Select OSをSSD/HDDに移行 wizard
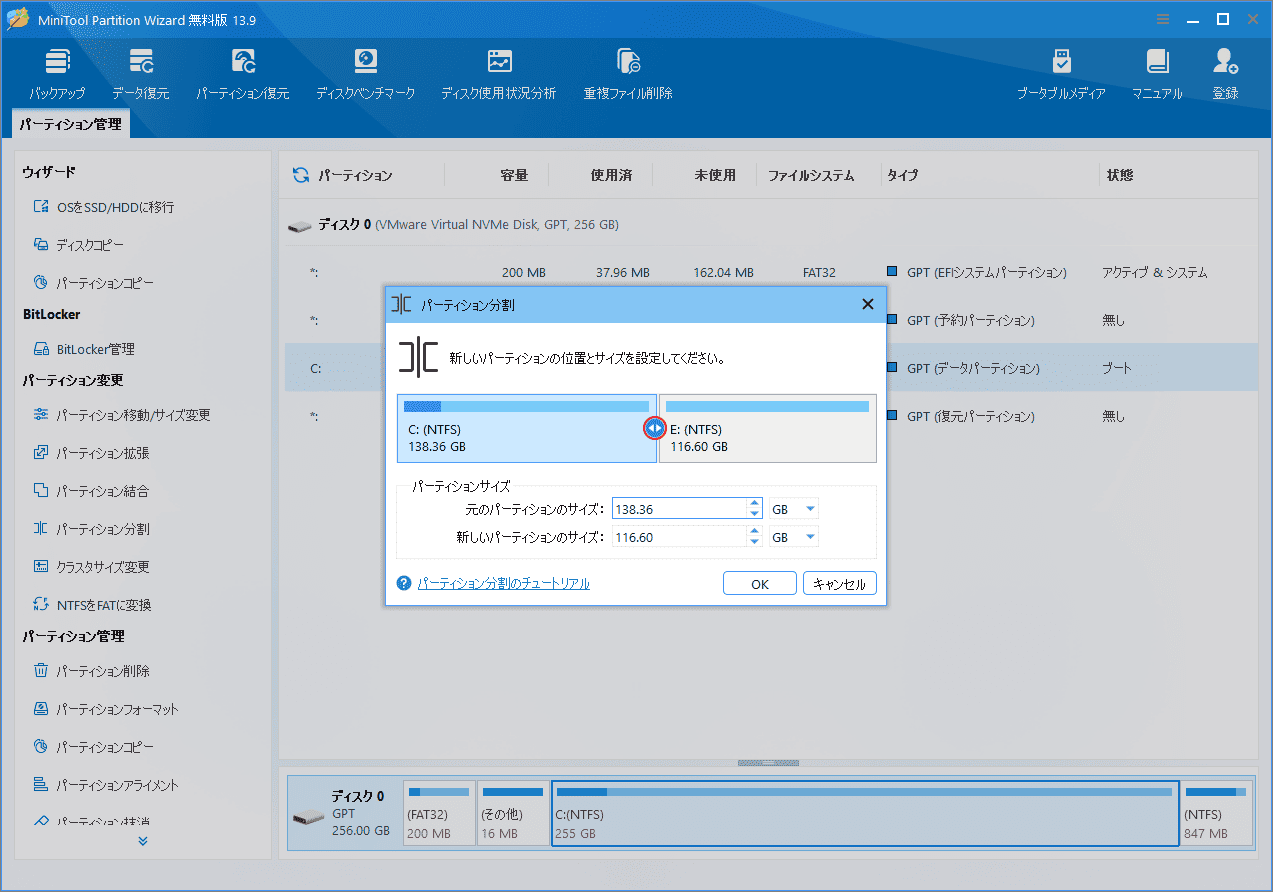The width and height of the screenshot is (1273, 892). pos(104,207)
